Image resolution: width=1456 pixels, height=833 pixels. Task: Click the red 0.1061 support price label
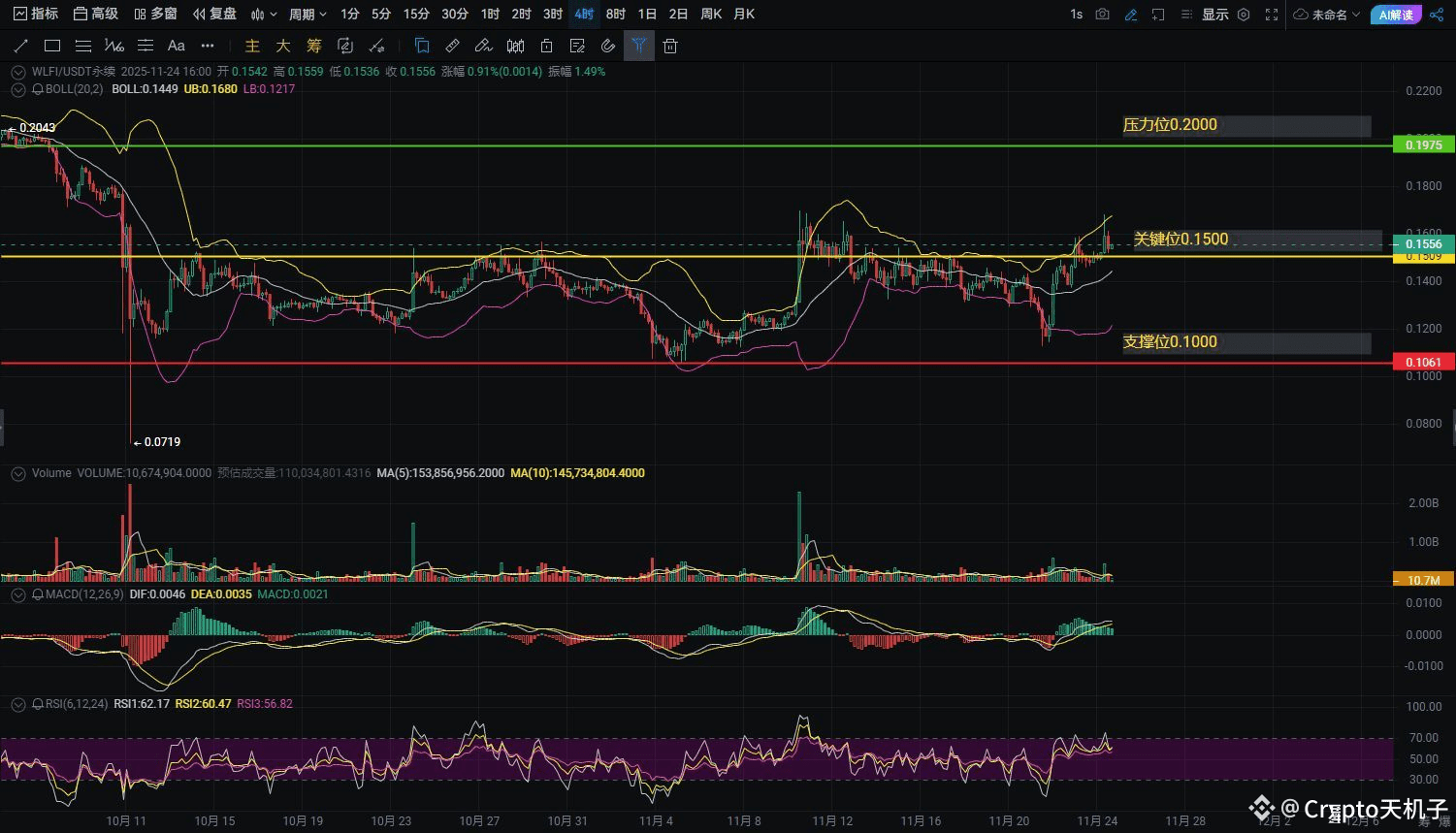click(1423, 362)
